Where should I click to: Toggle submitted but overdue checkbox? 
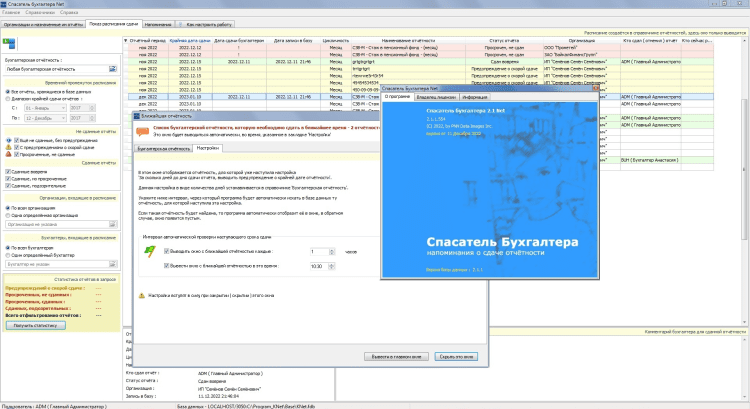[x=8, y=178]
